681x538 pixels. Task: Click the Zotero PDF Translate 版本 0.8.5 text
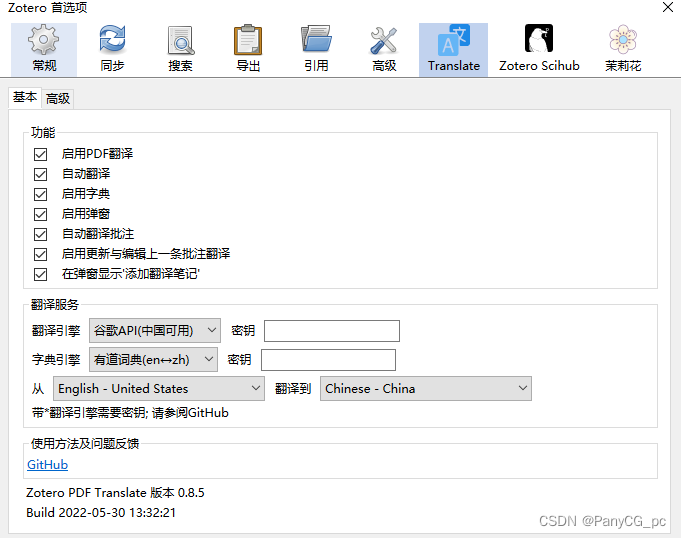click(x=115, y=492)
